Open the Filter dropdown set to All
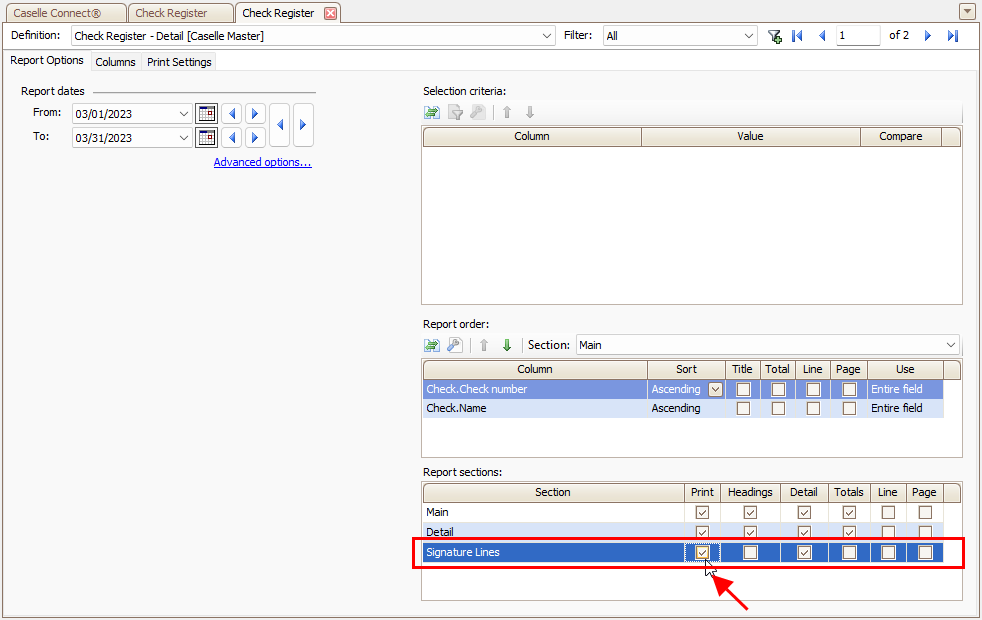Screen dimensions: 982x620 [749, 36]
